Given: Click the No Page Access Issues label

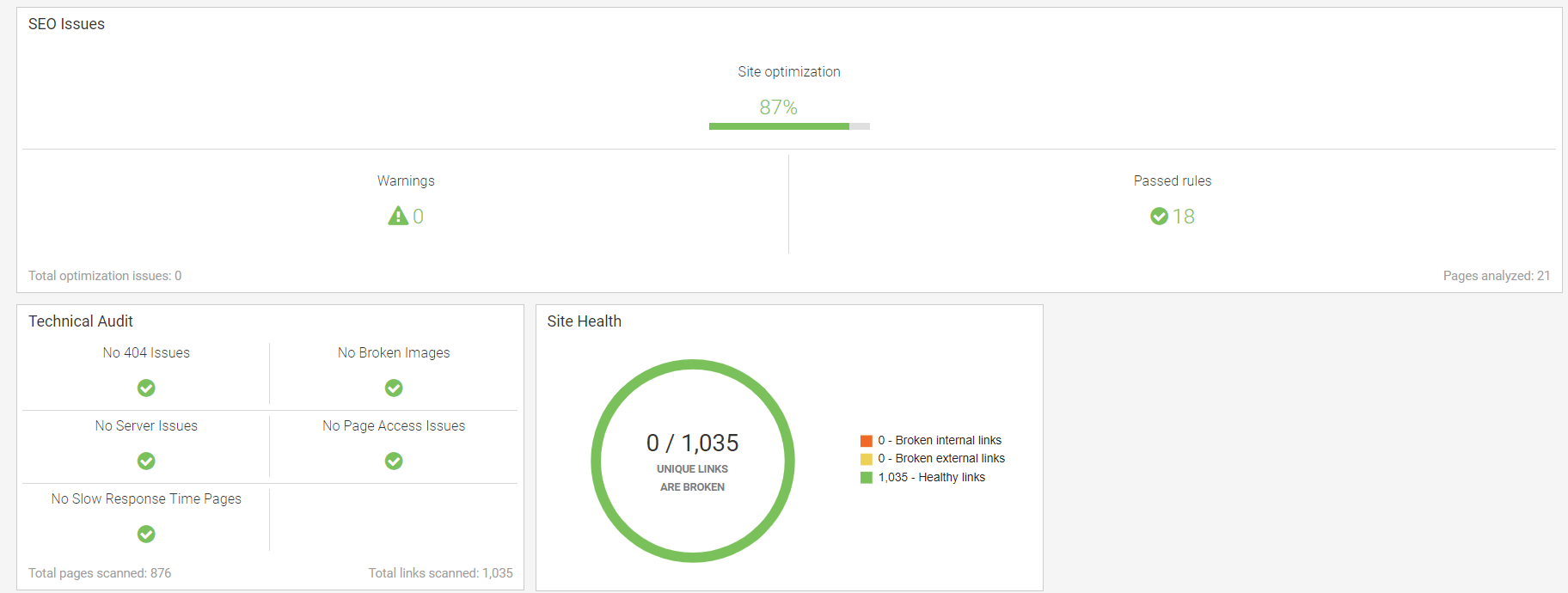Looking at the screenshot, I should coord(394,426).
